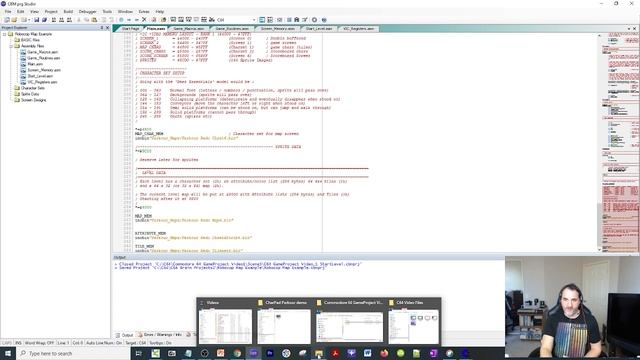Click the editor vertical scrollbar down arrow
Viewport: 640px width, 360px height.
[599, 250]
